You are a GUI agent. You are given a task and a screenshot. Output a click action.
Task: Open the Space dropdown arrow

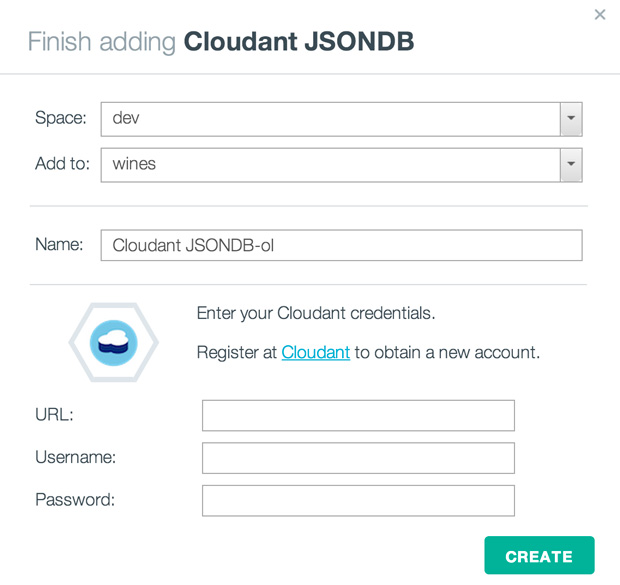(x=571, y=119)
